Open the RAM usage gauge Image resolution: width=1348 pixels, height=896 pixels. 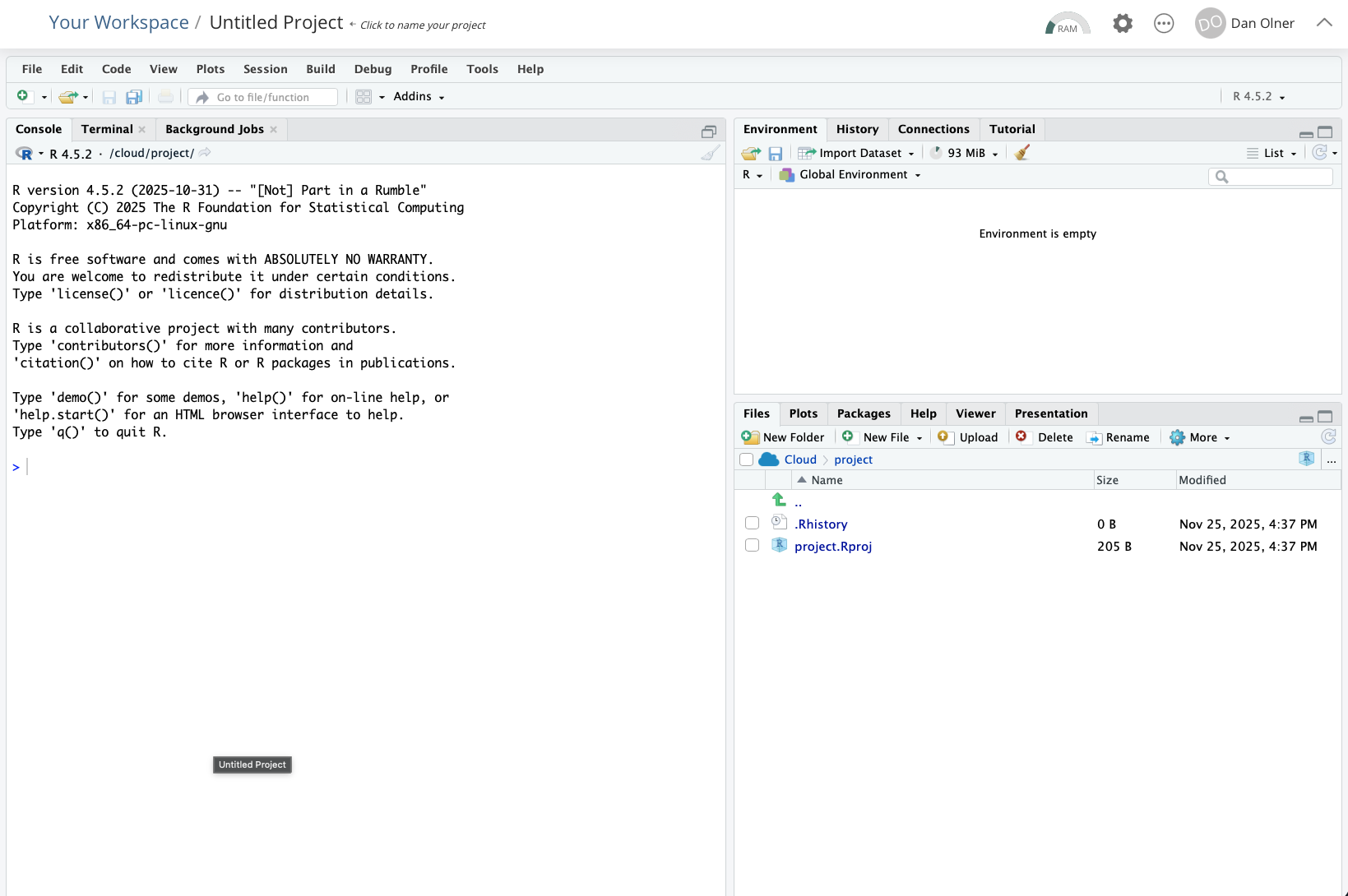(1067, 24)
